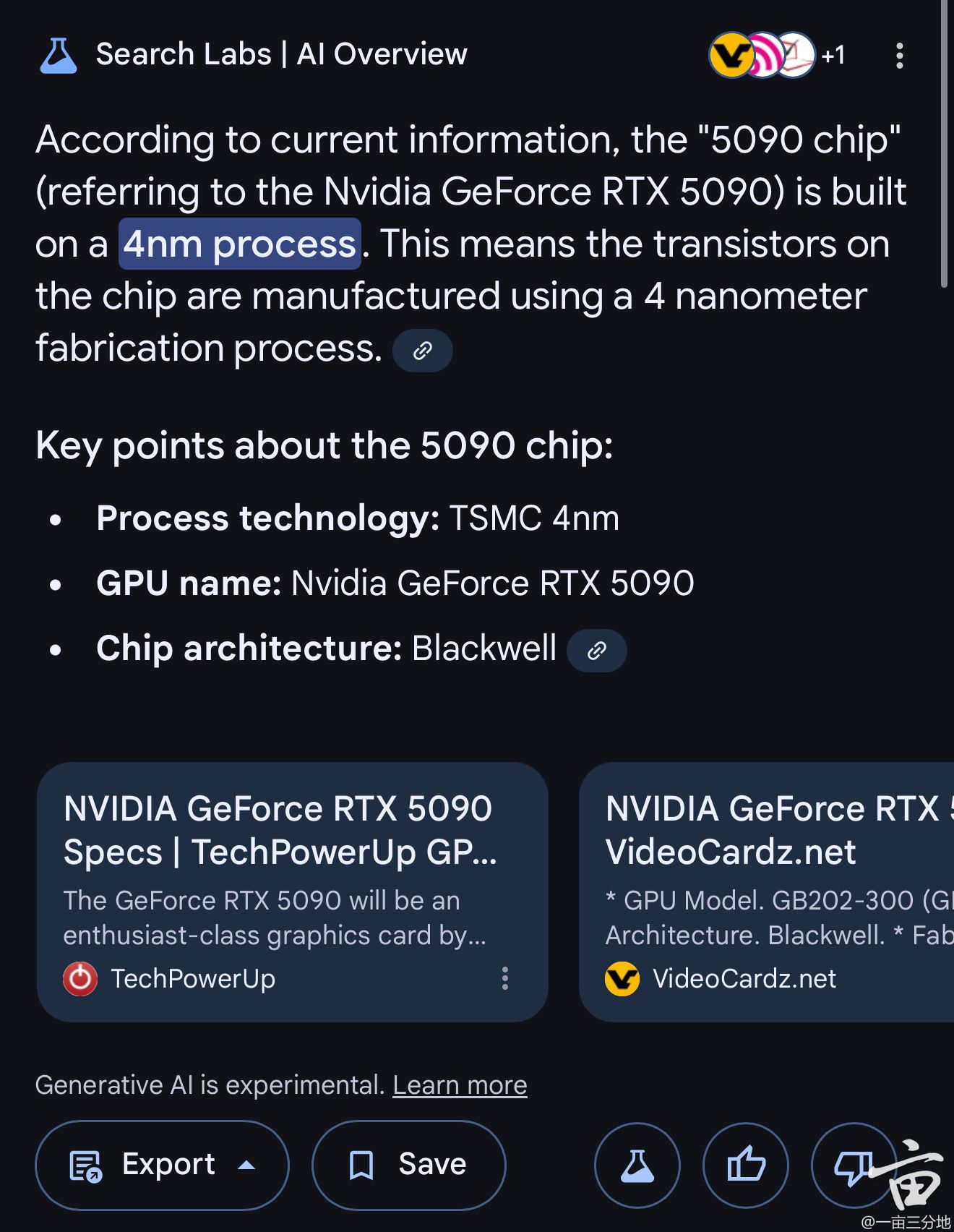Click the Labs flask button at bottom
954x1232 pixels.
[x=637, y=1165]
